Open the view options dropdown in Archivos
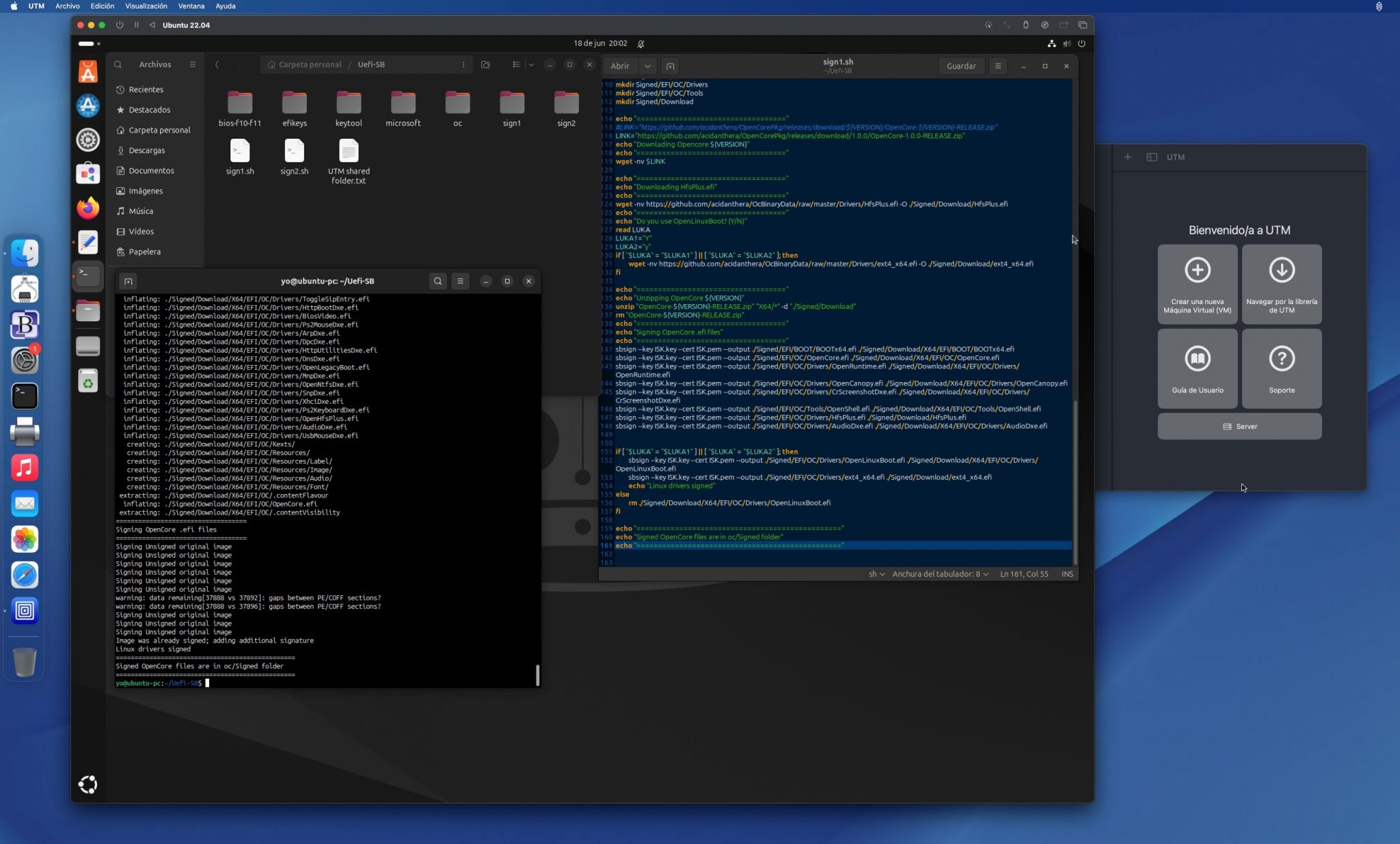Image resolution: width=1400 pixels, height=844 pixels. (531, 64)
